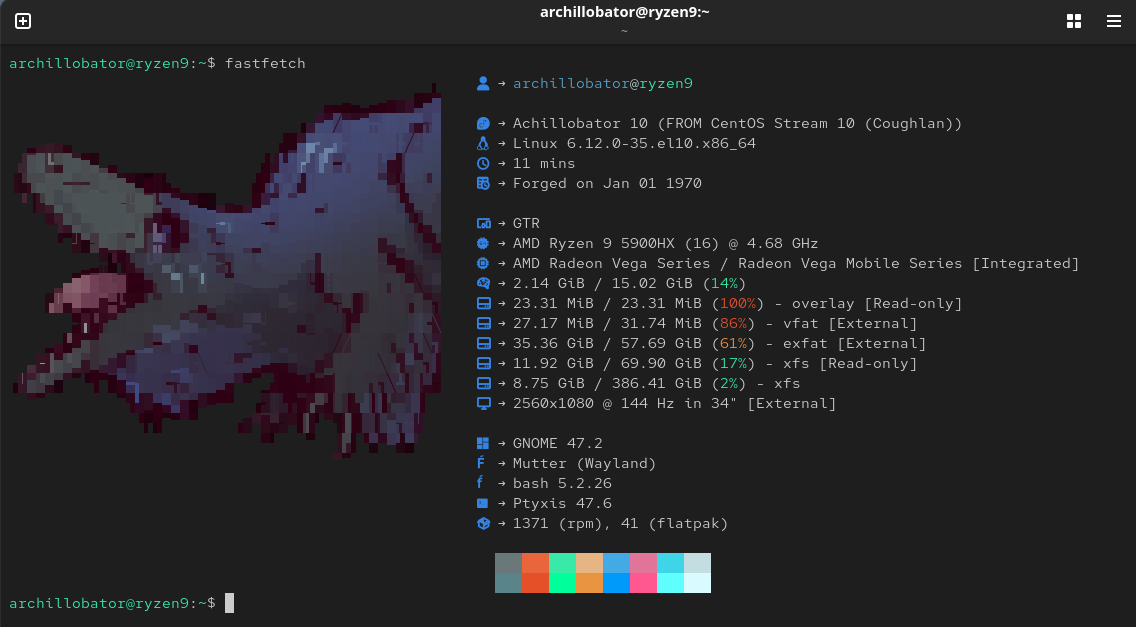Screen dimensions: 1136x627
Task: Click the calendar icon beside Forged on
Action: [x=483, y=183]
